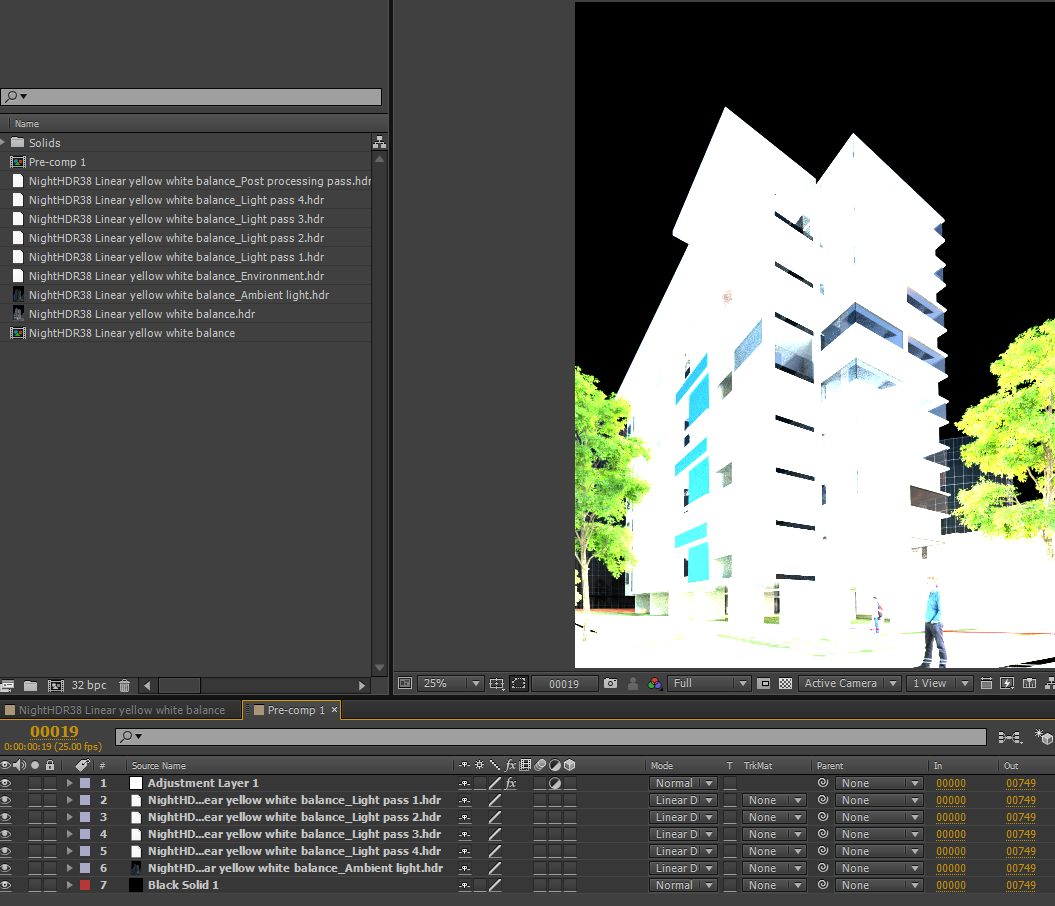The height and width of the screenshot is (906, 1055).
Task: Lock the Light pass 3 layer
Action: 50,834
